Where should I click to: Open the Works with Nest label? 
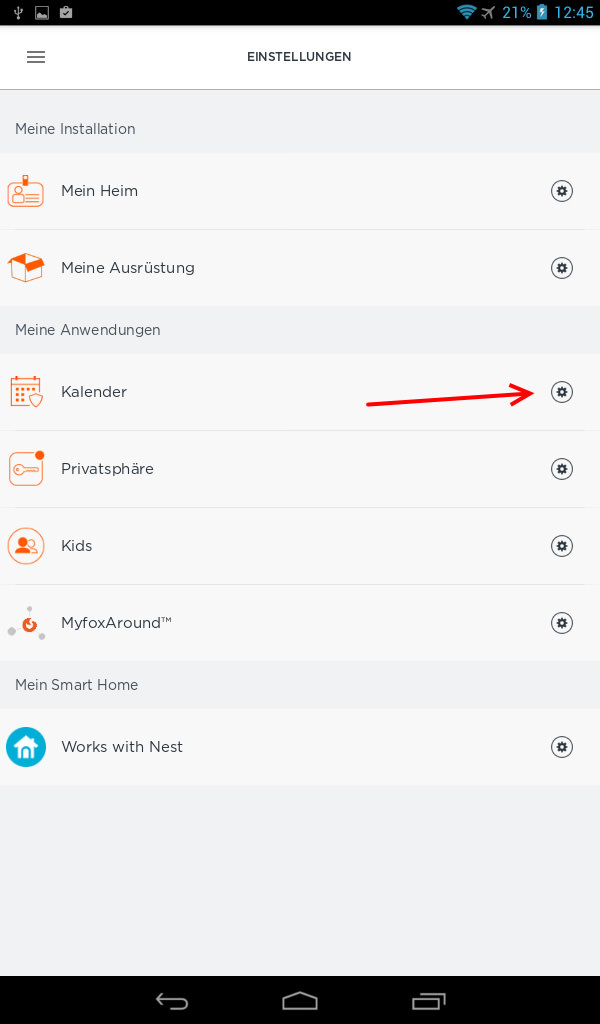coord(122,746)
